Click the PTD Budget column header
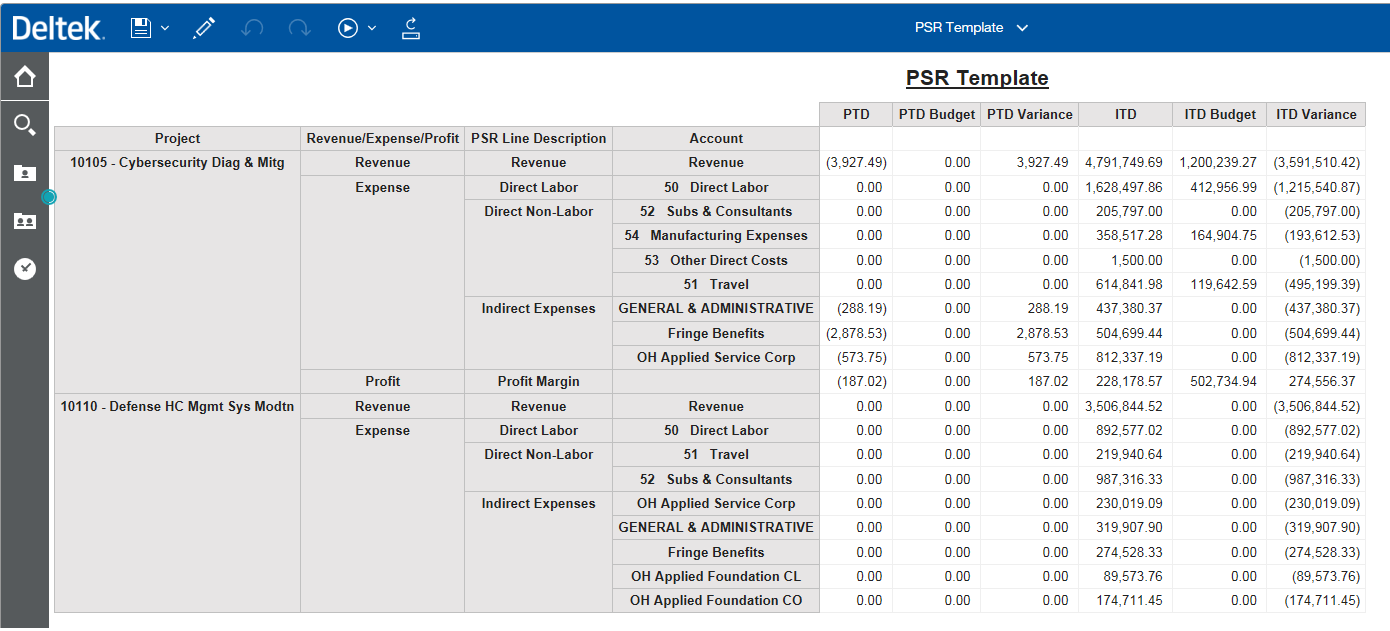Screen dimensions: 1390x631 [936, 114]
